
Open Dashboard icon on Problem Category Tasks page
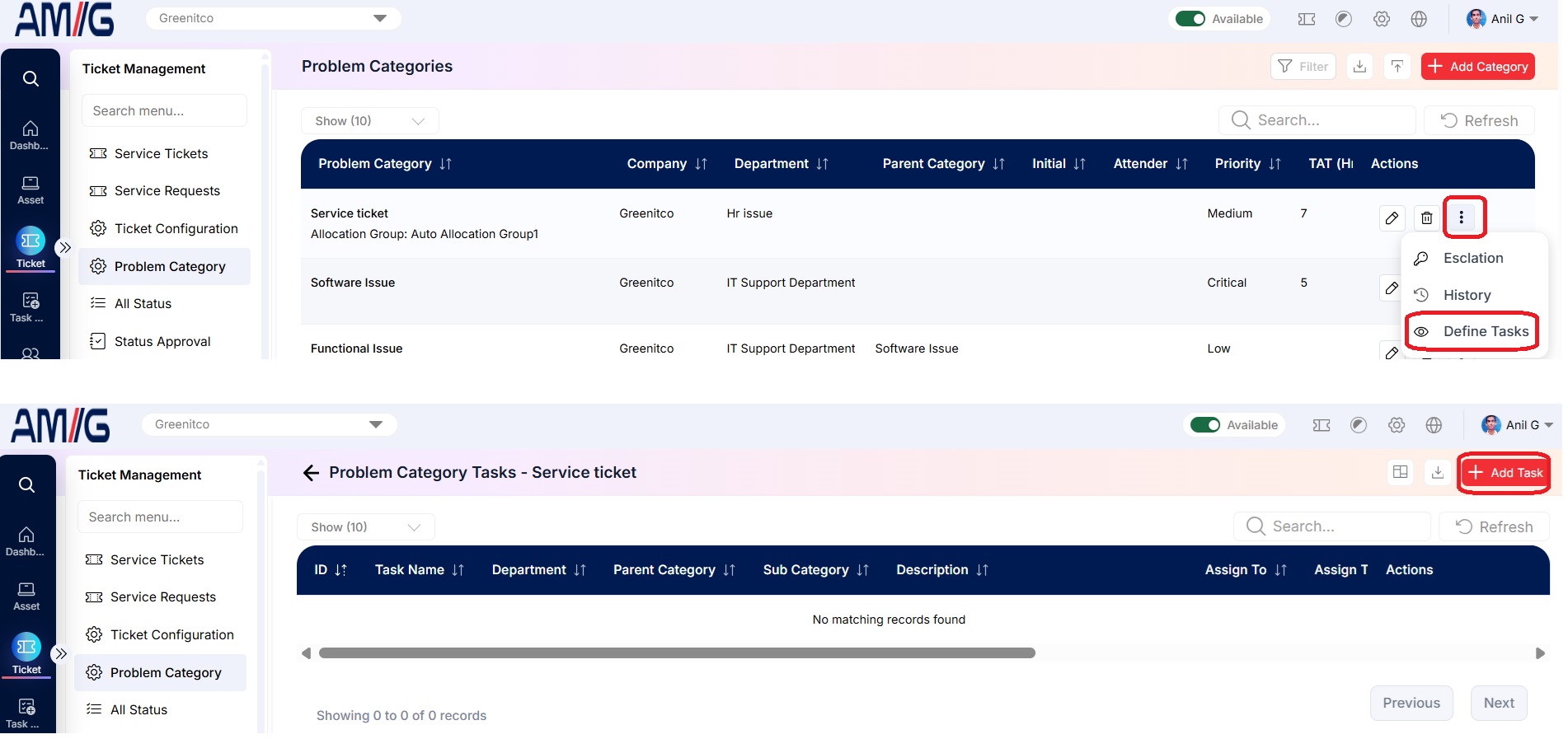[x=26, y=541]
